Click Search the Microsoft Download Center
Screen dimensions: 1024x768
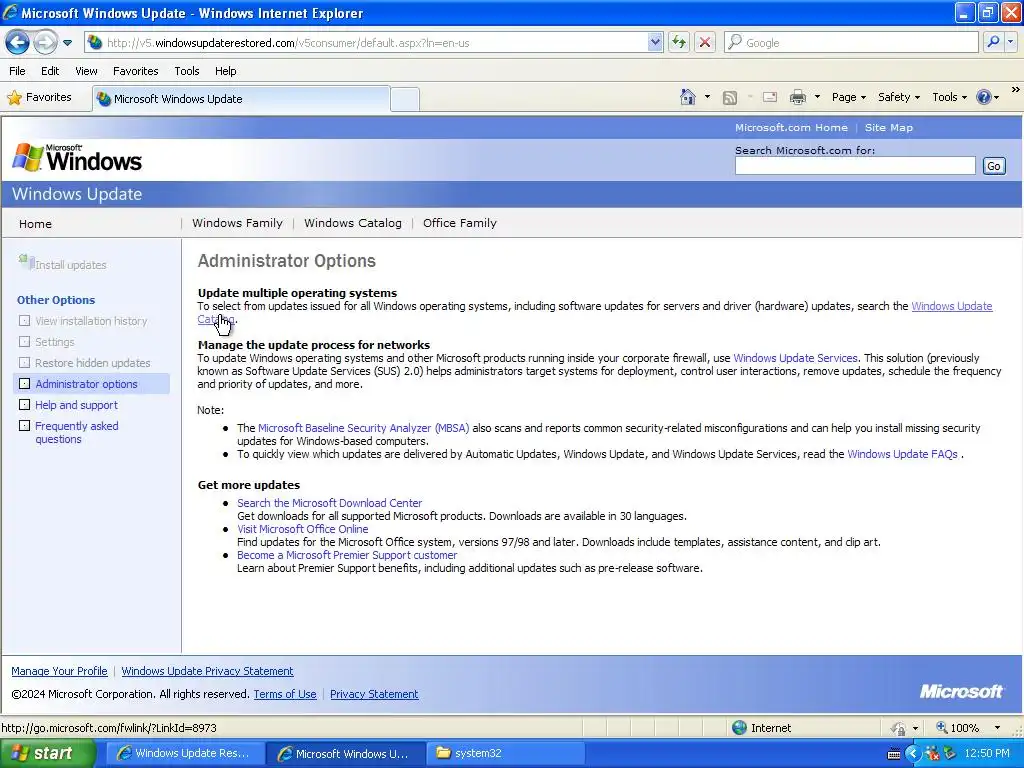tap(329, 504)
